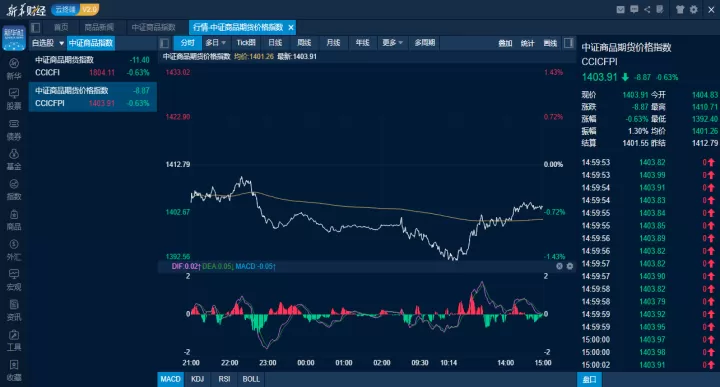The image size is (720, 387).
Task: Open the mail envelope icon in title bar
Action: [620, 9]
